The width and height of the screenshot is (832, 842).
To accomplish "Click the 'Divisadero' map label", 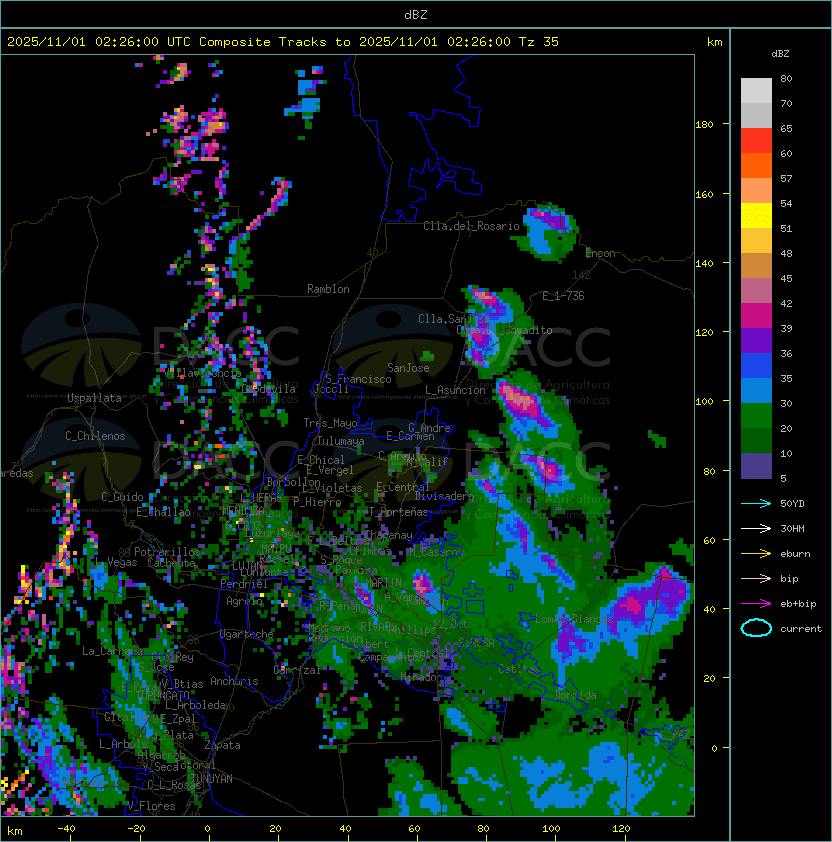I will click(x=445, y=496).
